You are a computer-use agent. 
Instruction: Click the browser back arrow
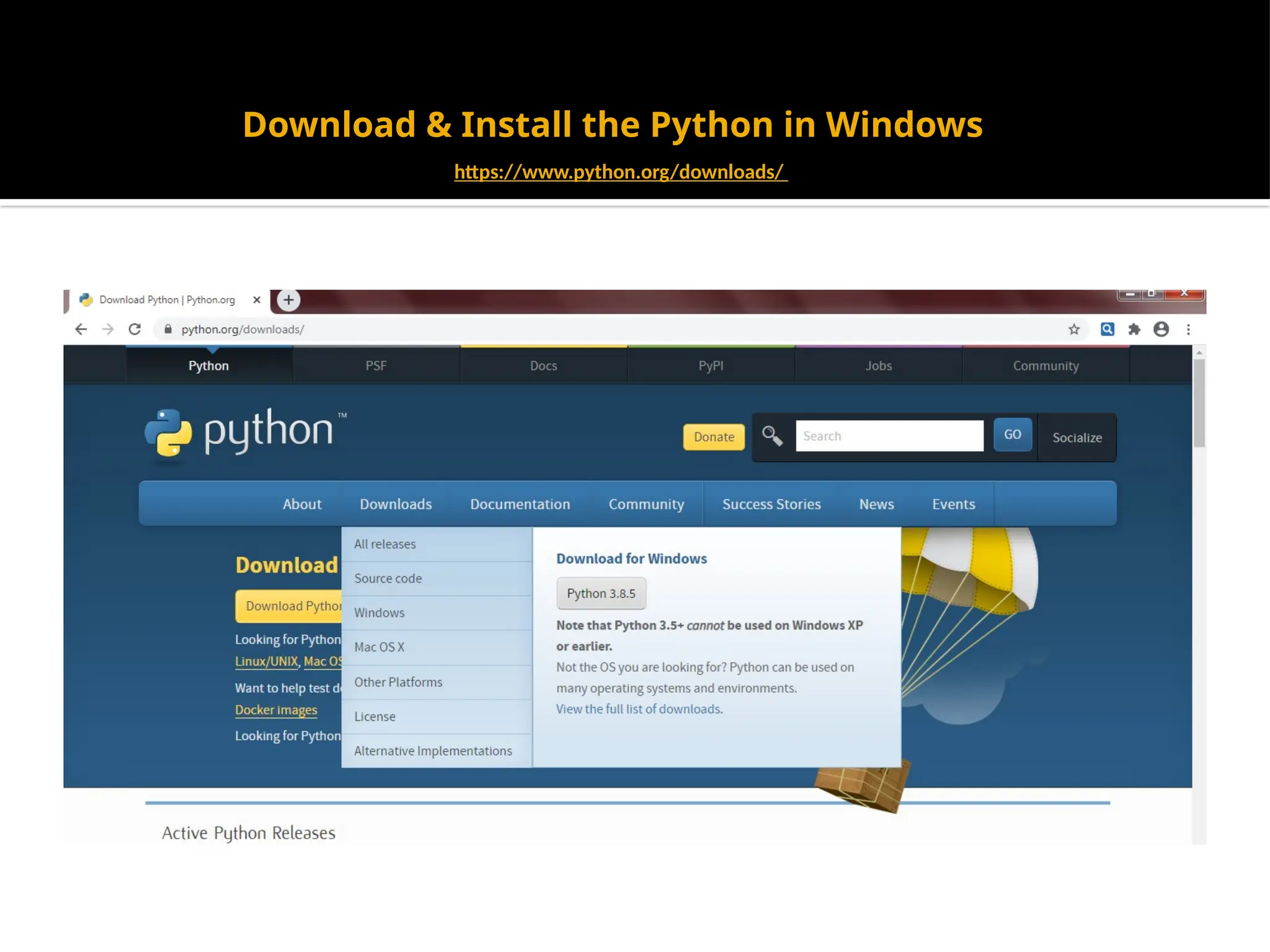pos(81,329)
